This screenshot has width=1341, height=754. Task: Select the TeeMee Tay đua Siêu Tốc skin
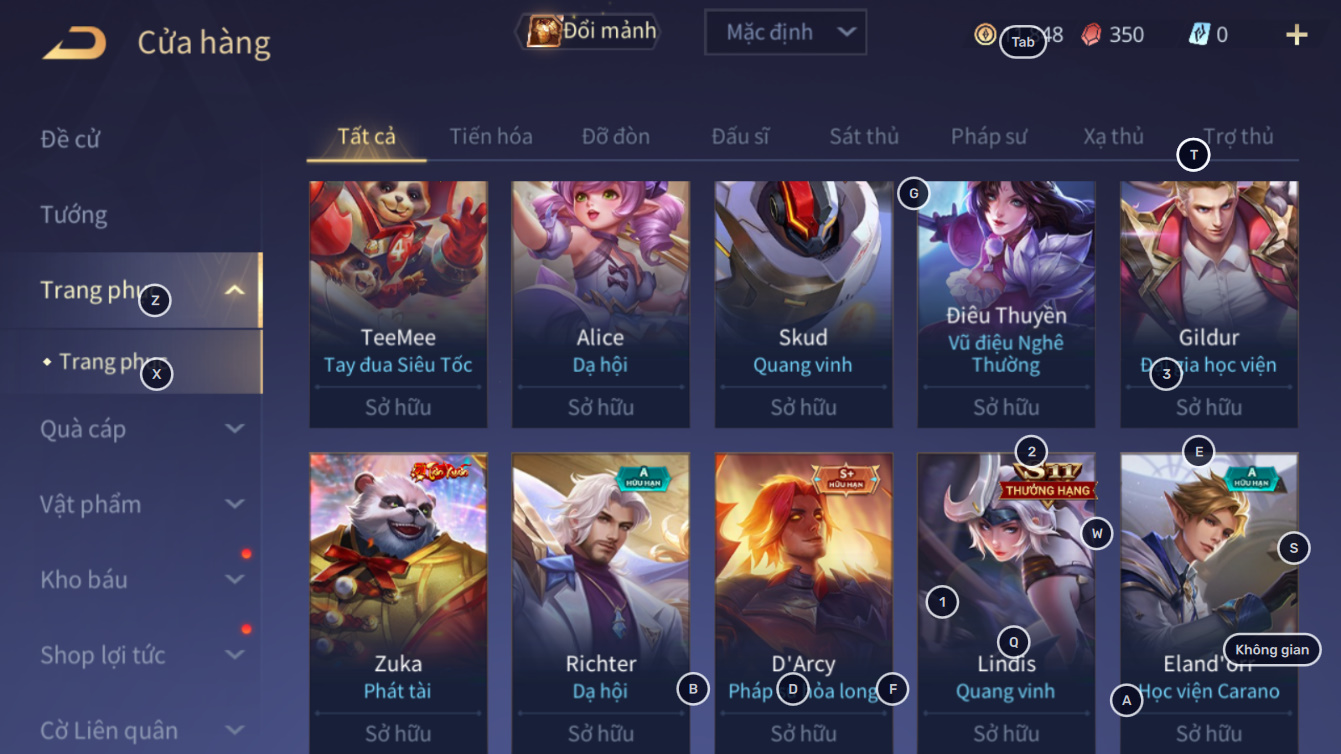(398, 304)
